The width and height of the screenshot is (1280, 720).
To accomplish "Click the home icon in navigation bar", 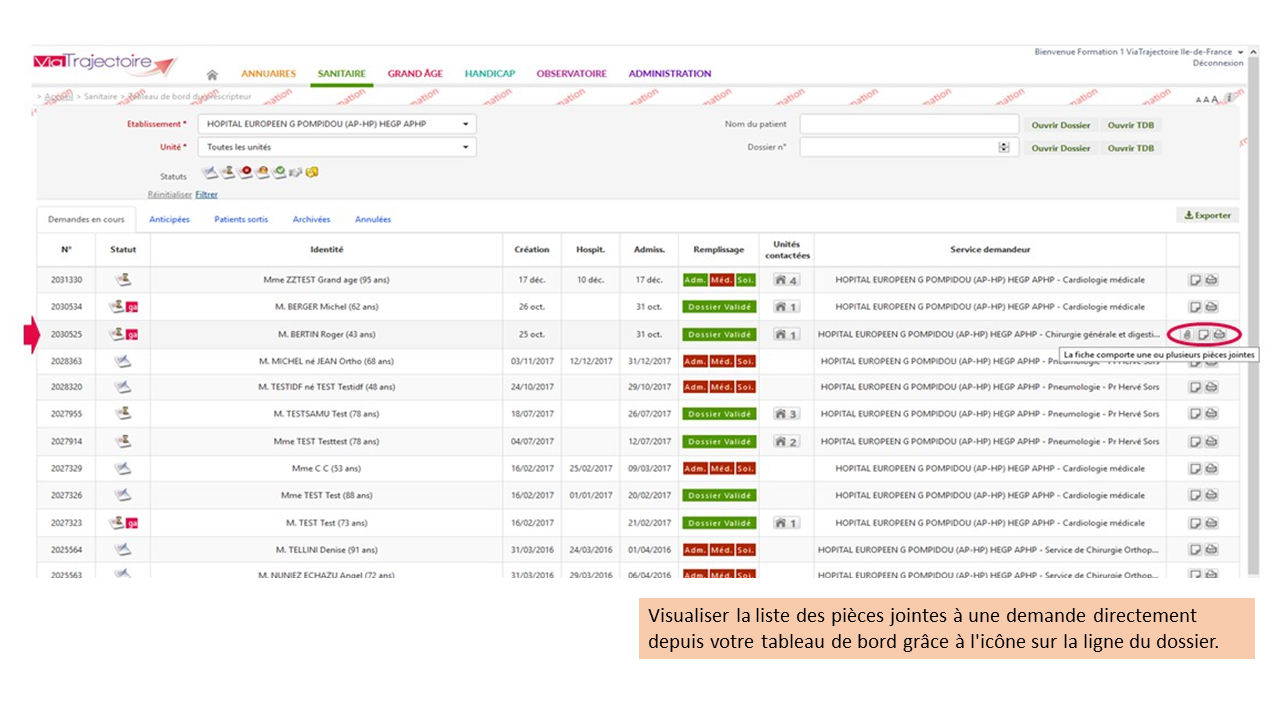I will (x=212, y=74).
